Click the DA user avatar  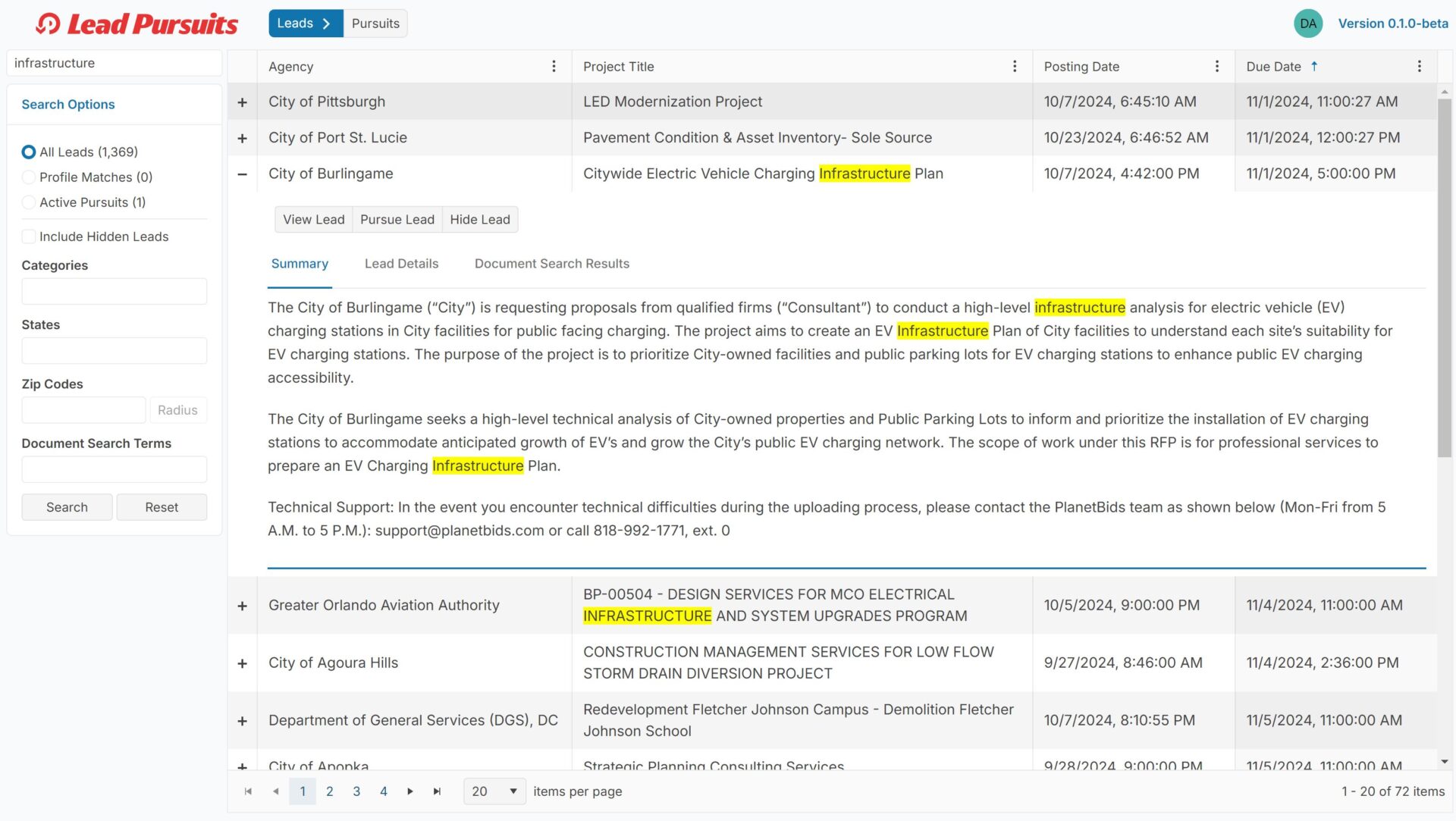point(1308,24)
